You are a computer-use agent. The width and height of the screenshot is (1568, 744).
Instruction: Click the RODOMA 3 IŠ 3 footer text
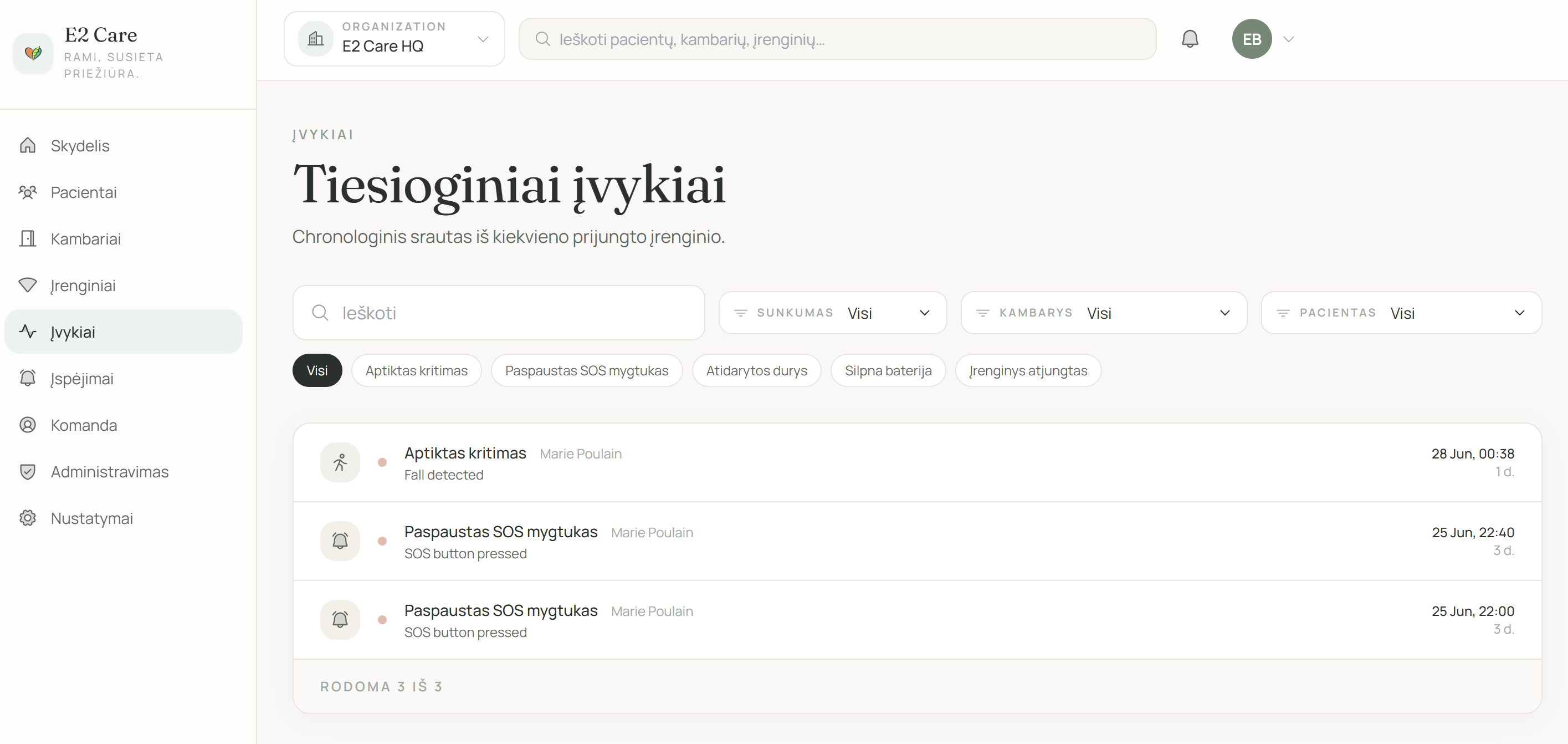[x=381, y=687]
